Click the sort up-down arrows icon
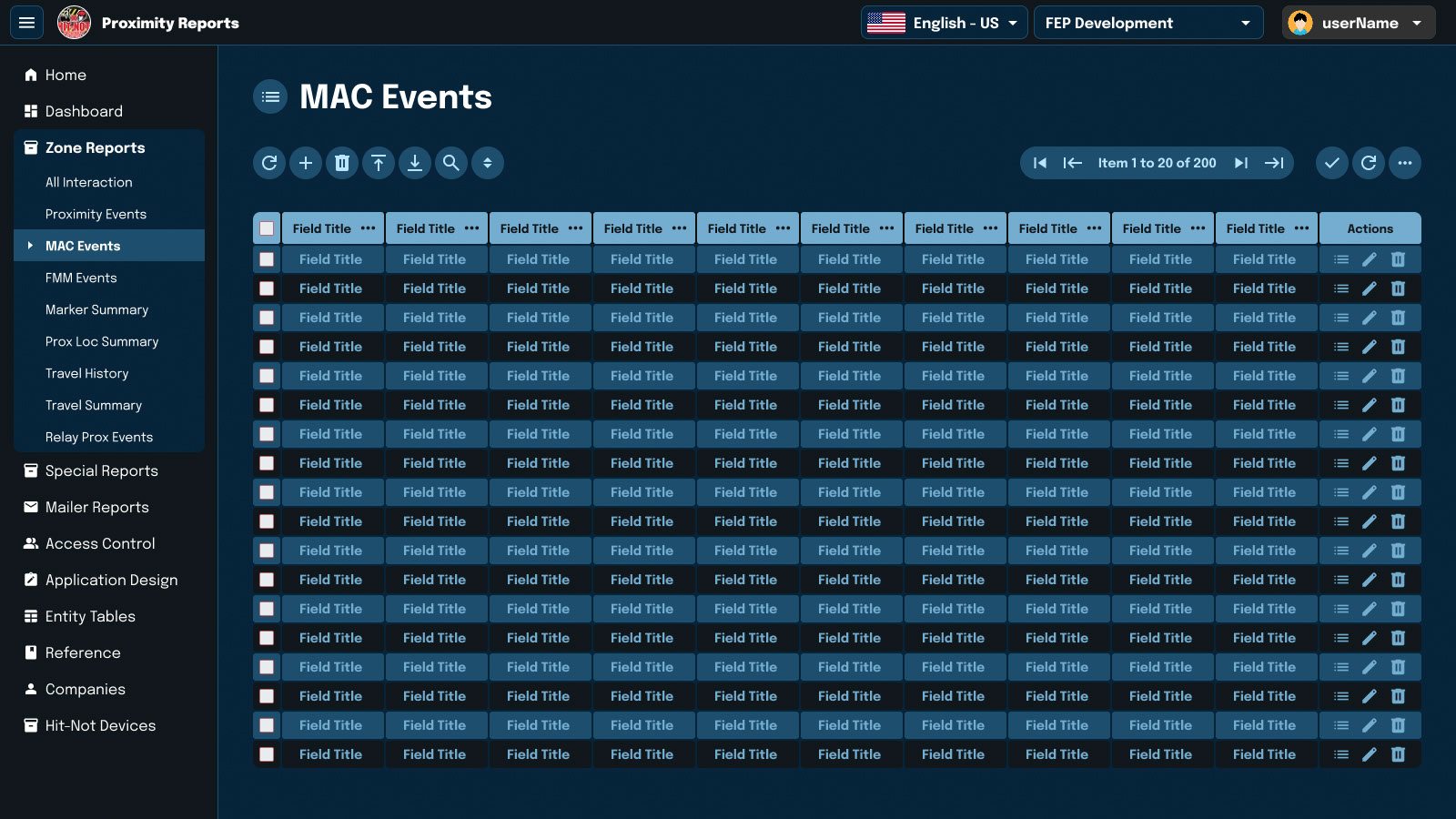This screenshot has height=819, width=1456. point(488,163)
